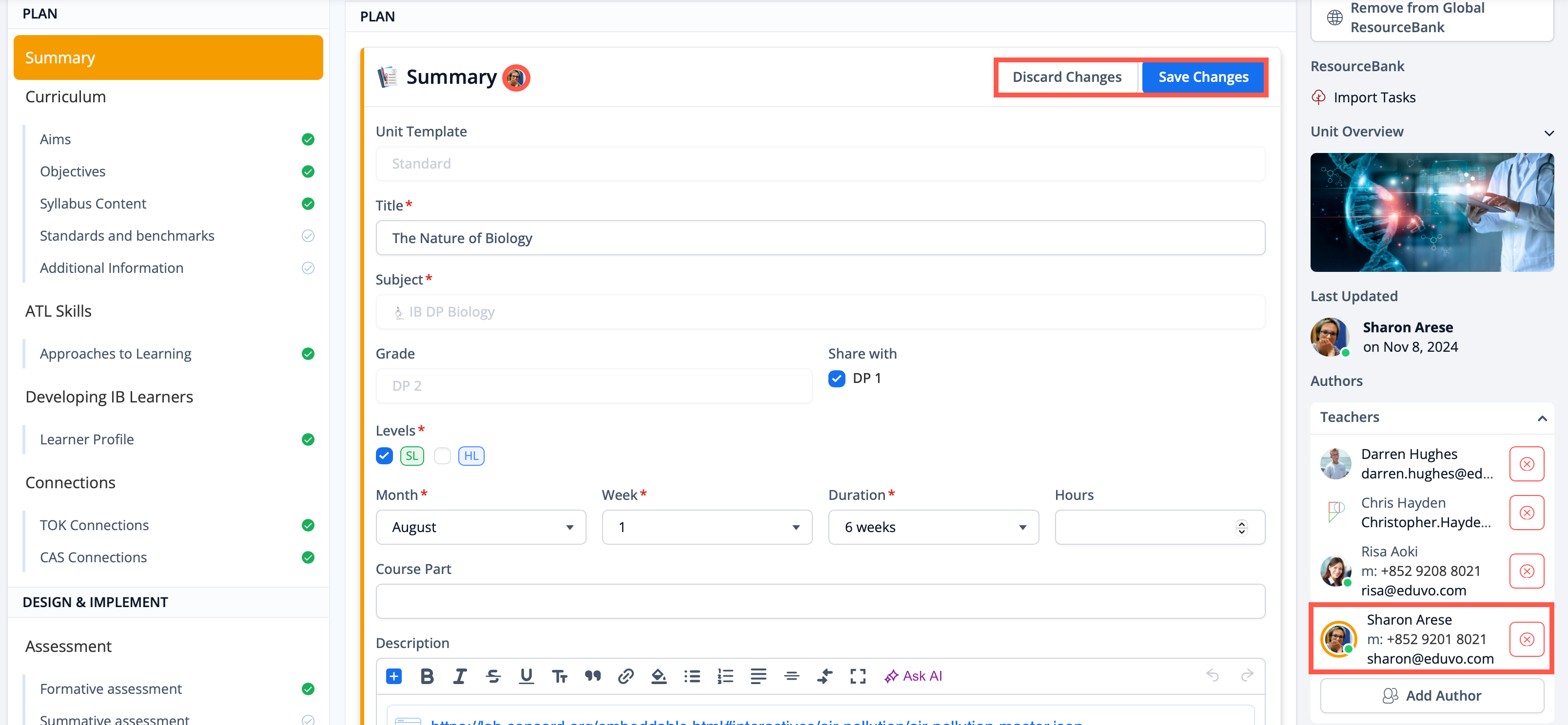Click the blockquote icon in editor

pyautogui.click(x=592, y=676)
